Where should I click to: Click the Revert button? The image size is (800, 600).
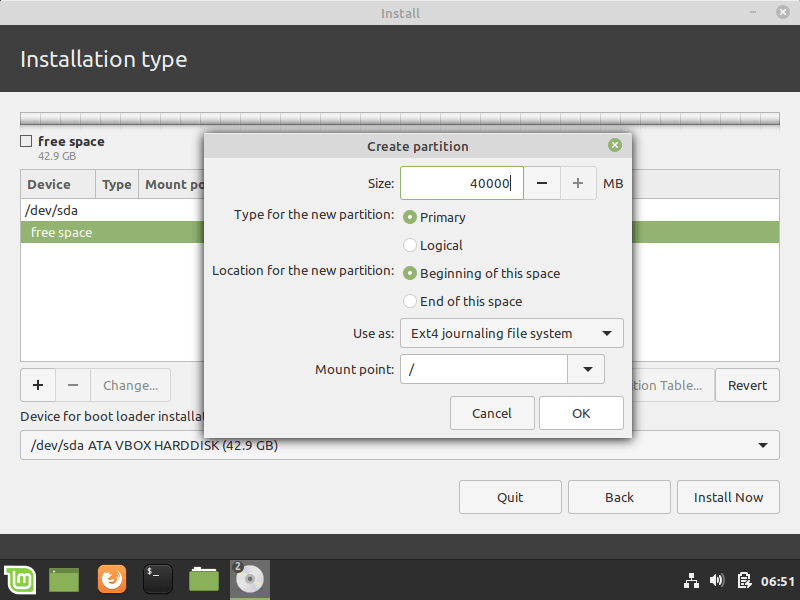747,385
